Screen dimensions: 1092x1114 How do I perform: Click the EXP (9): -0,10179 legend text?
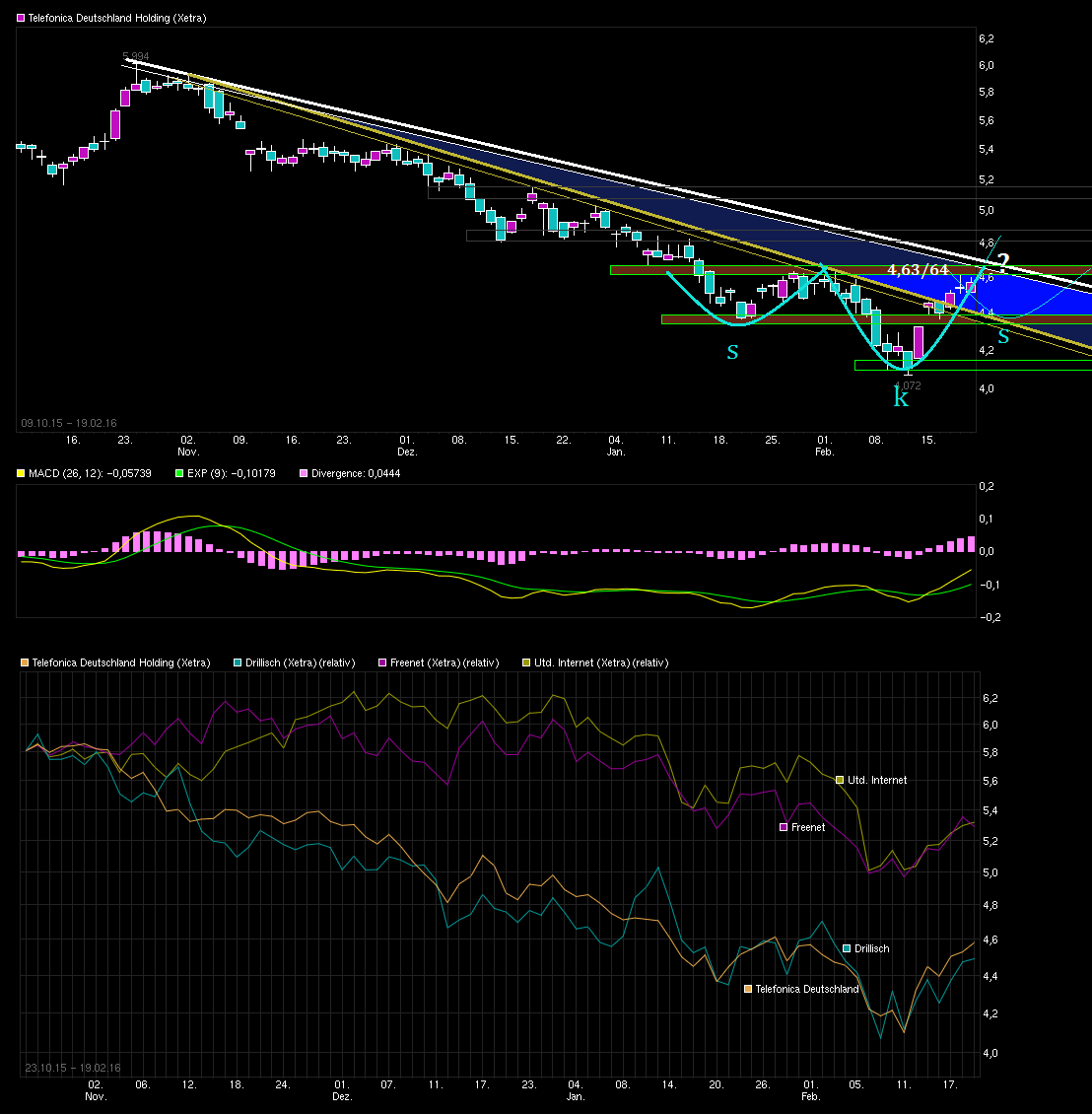pos(232,473)
